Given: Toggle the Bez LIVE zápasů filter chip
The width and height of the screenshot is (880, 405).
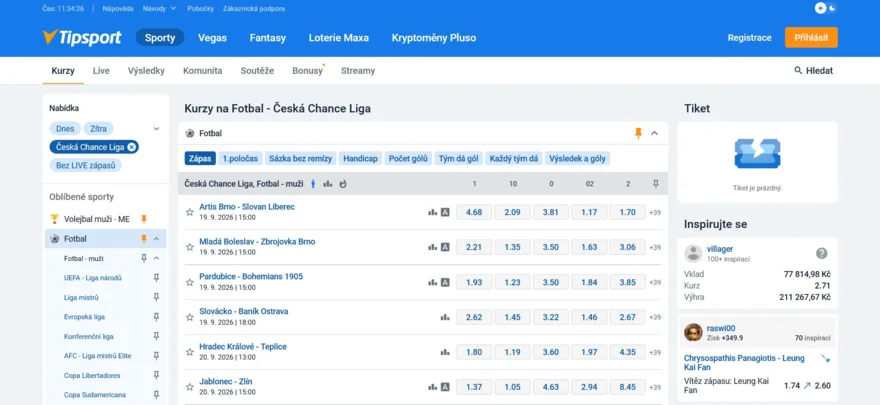Looking at the screenshot, I should 85,165.
